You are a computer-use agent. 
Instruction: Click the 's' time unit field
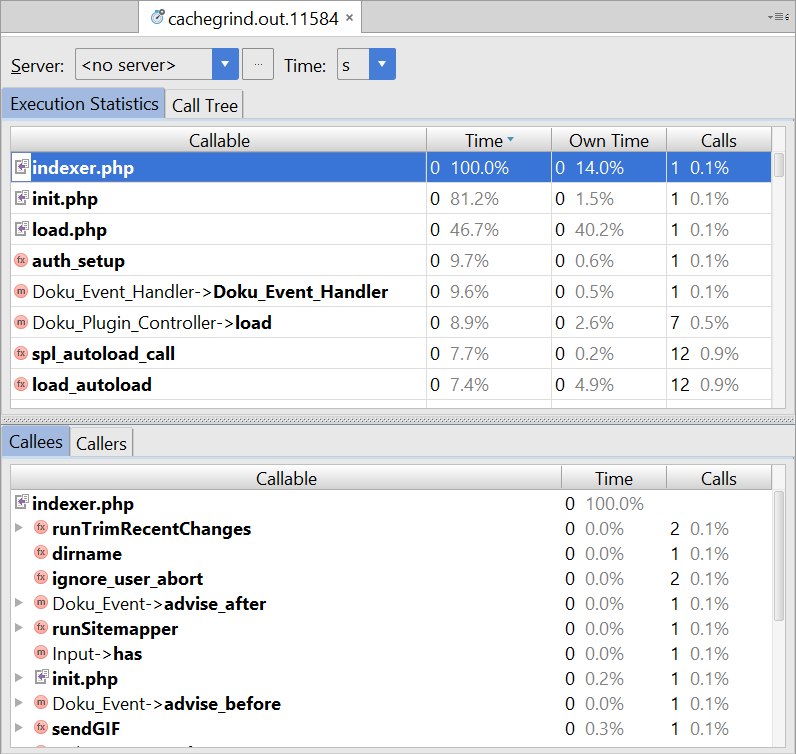[x=353, y=64]
